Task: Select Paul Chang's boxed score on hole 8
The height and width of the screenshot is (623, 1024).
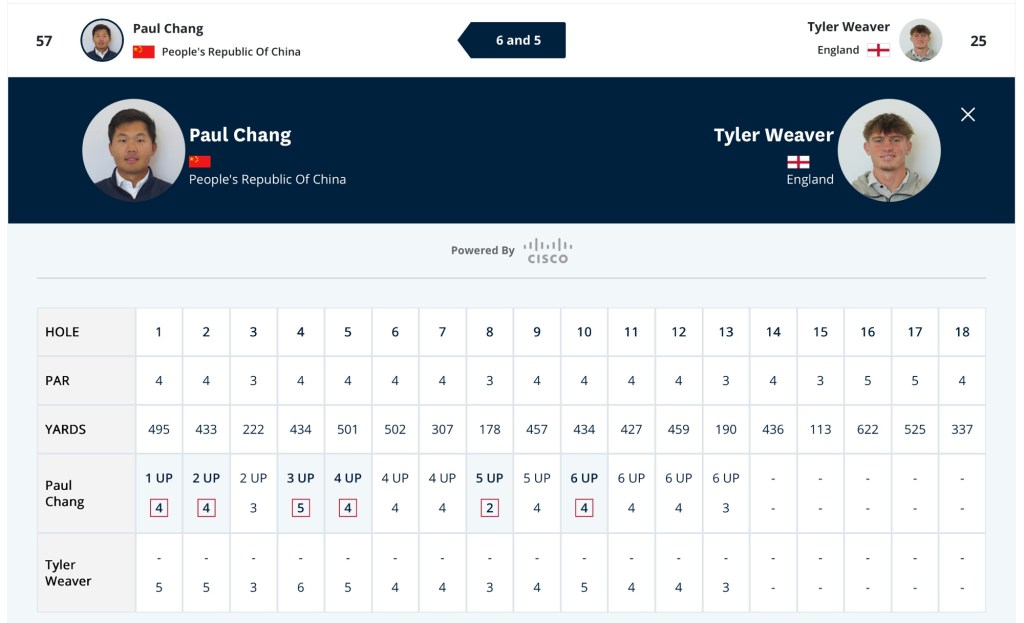Action: (x=490, y=508)
